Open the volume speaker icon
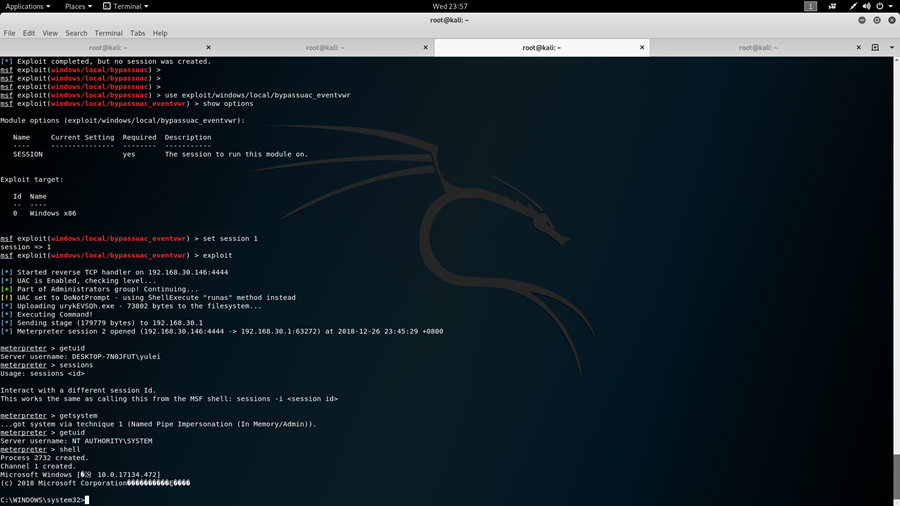900x506 pixels. pyautogui.click(x=866, y=6)
